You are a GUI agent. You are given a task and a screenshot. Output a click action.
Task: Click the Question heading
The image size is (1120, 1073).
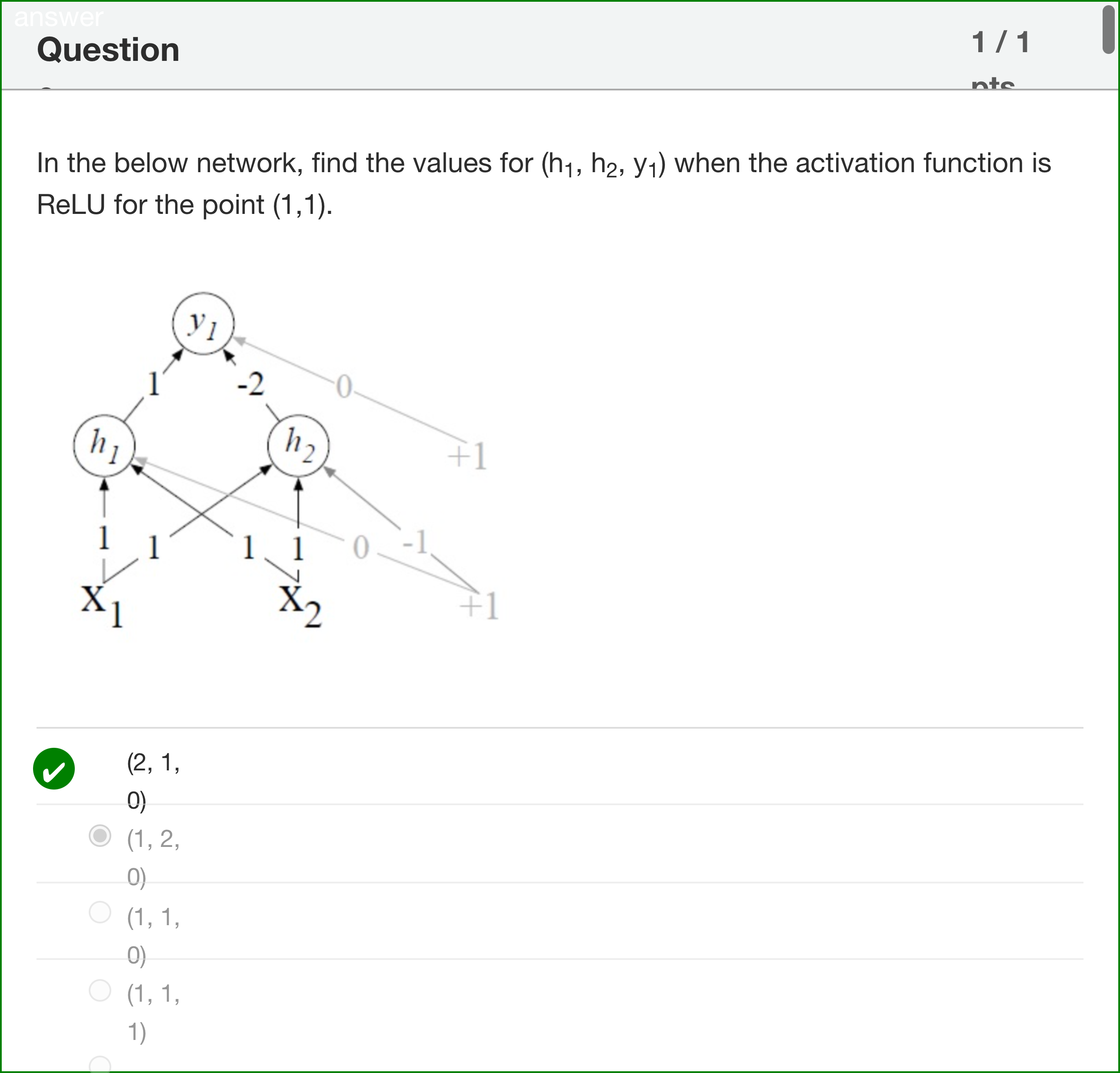(107, 49)
